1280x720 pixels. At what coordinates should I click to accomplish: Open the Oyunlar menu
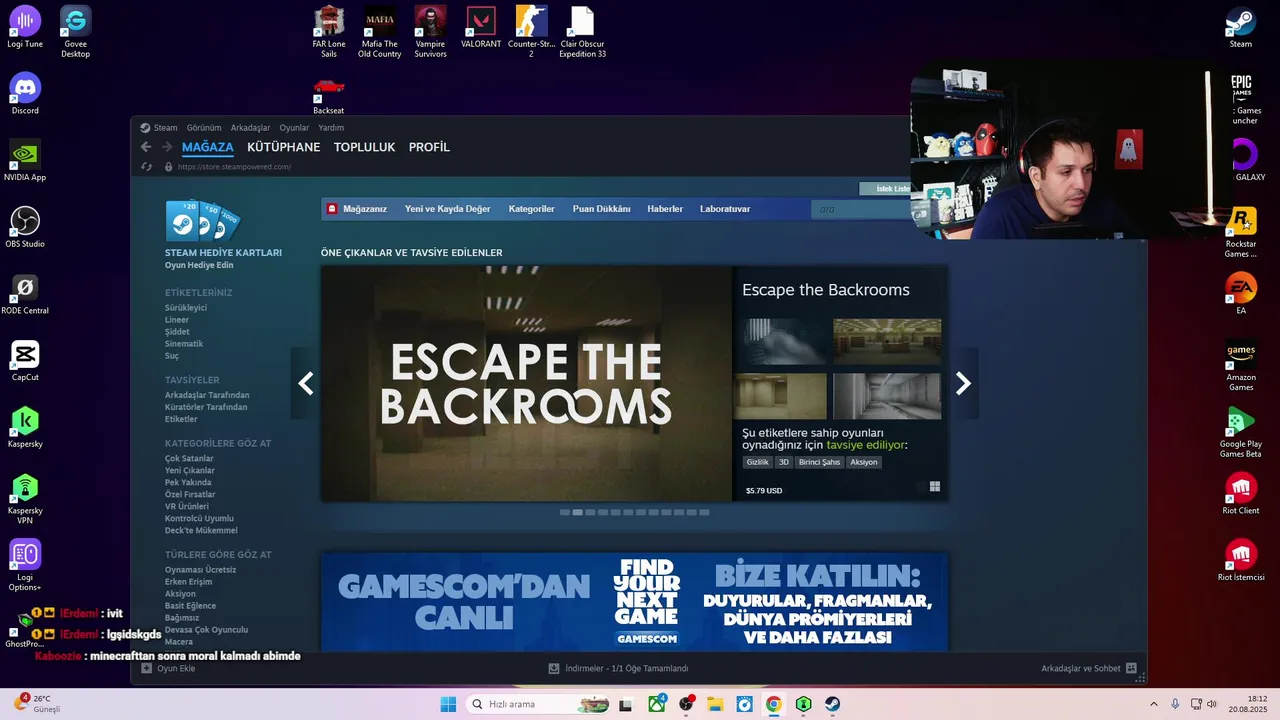coord(294,127)
